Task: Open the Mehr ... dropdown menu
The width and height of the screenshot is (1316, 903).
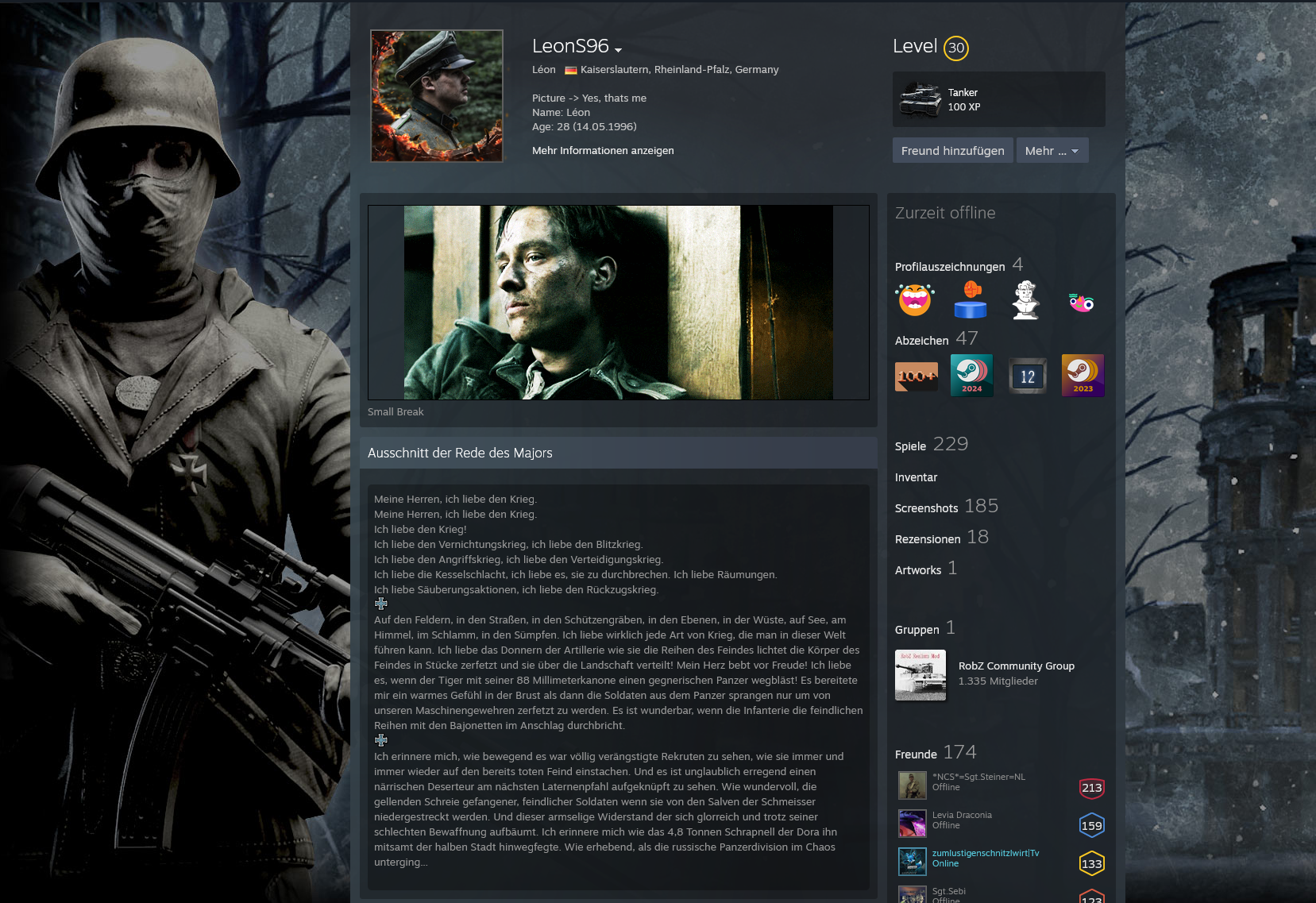Action: pyautogui.click(x=1052, y=151)
